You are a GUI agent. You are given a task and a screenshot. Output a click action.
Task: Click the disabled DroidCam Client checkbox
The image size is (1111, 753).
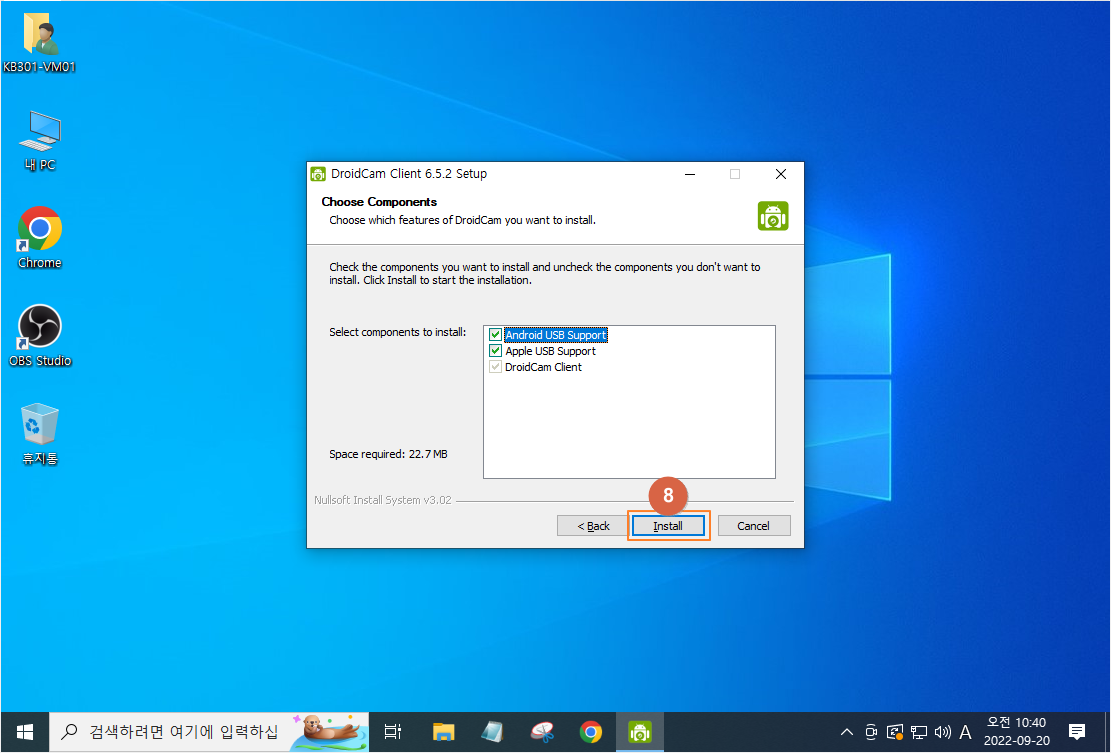[x=495, y=367]
